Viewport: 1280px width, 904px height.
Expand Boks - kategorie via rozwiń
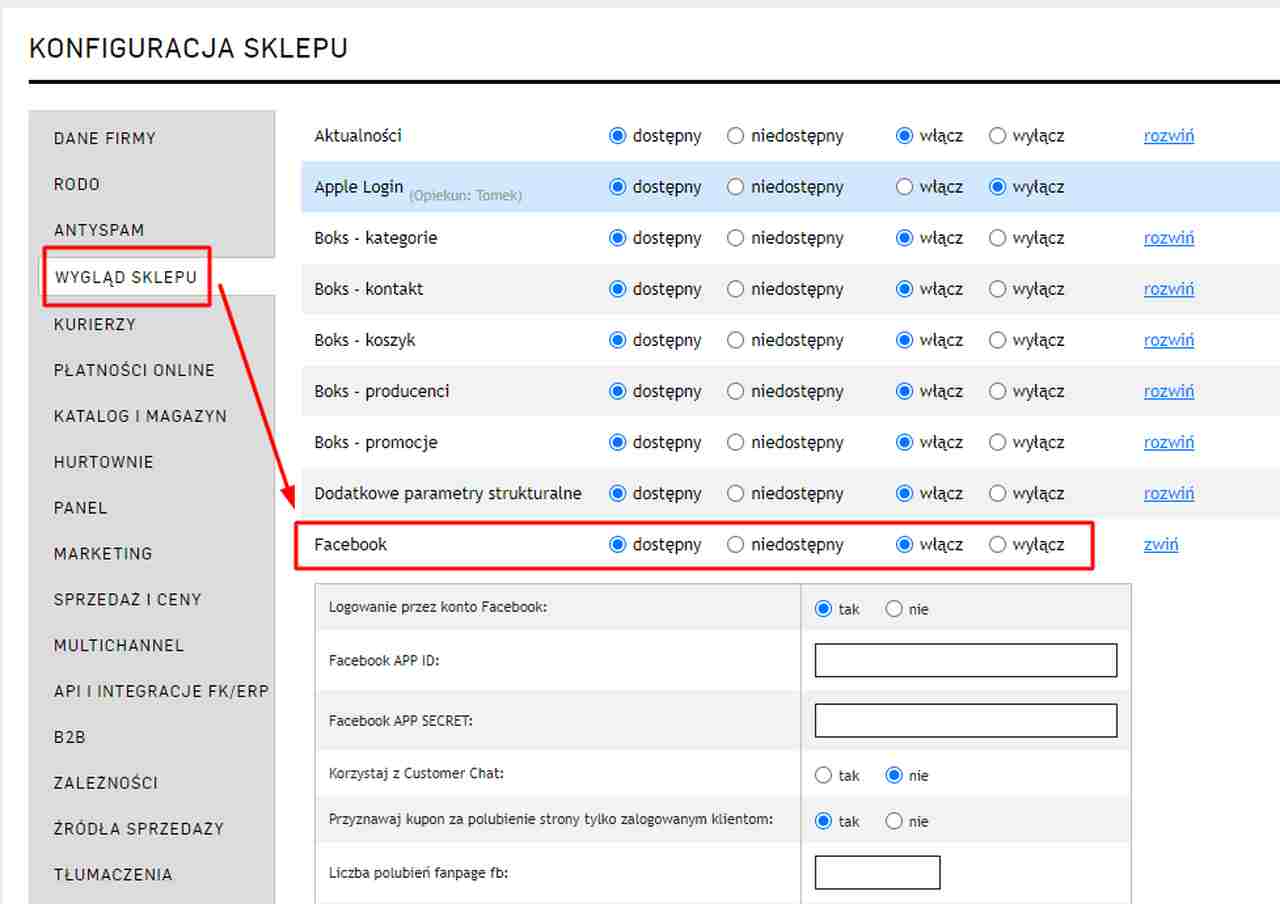pos(1168,238)
